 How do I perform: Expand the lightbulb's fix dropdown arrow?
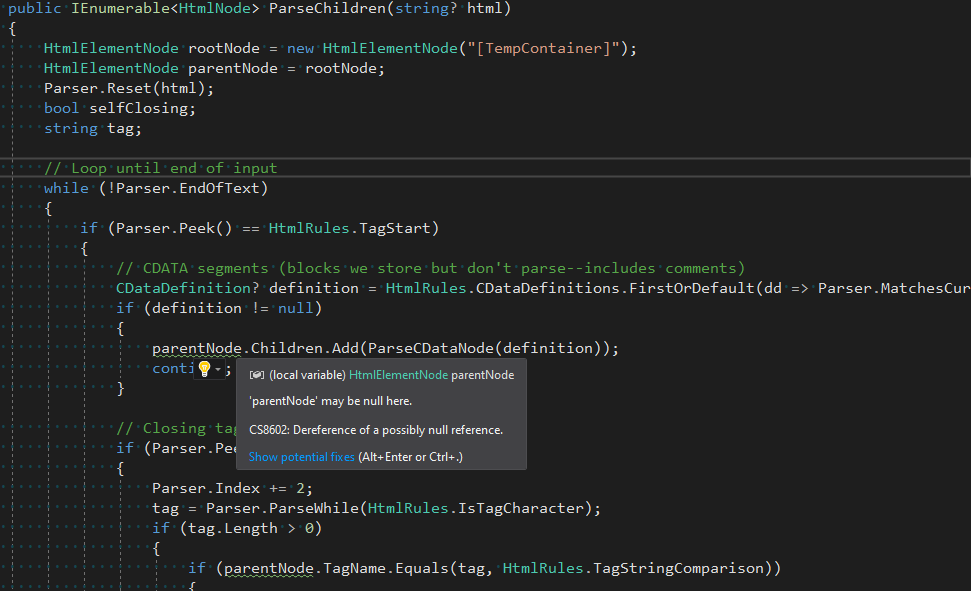coord(219,368)
